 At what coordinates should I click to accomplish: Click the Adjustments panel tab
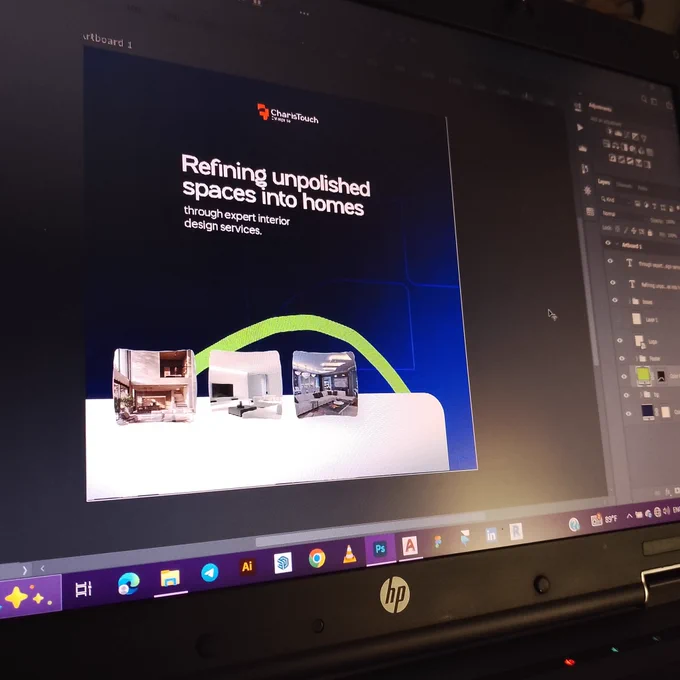[x=600, y=108]
